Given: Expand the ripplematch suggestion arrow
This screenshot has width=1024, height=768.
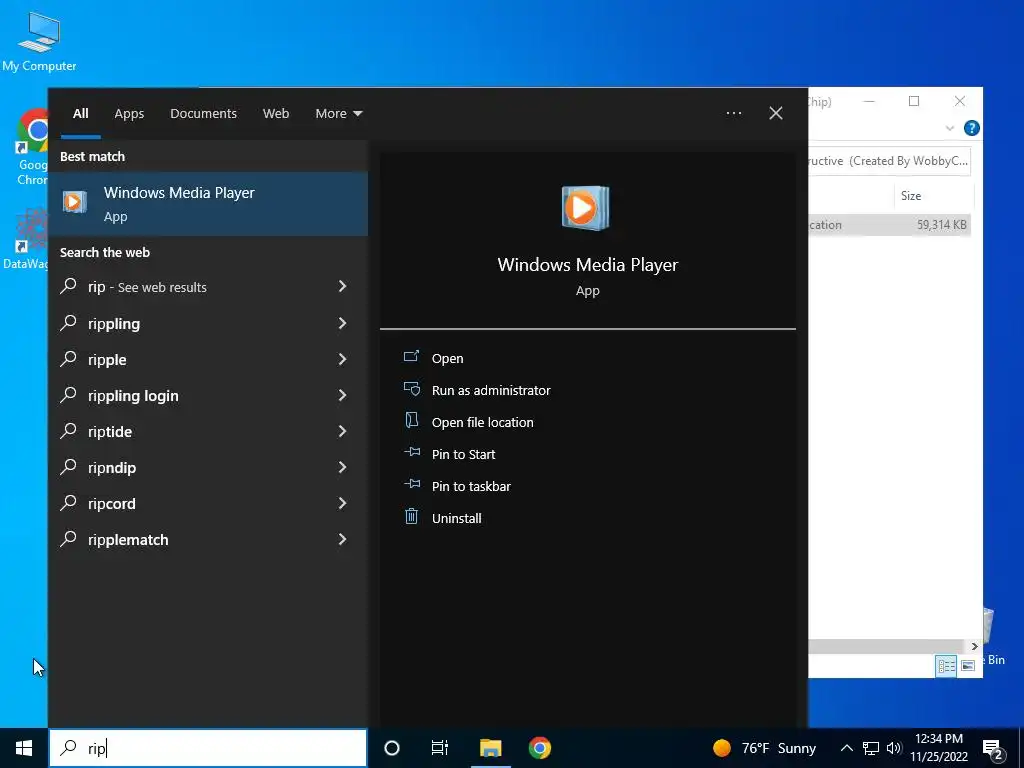Looking at the screenshot, I should [342, 538].
